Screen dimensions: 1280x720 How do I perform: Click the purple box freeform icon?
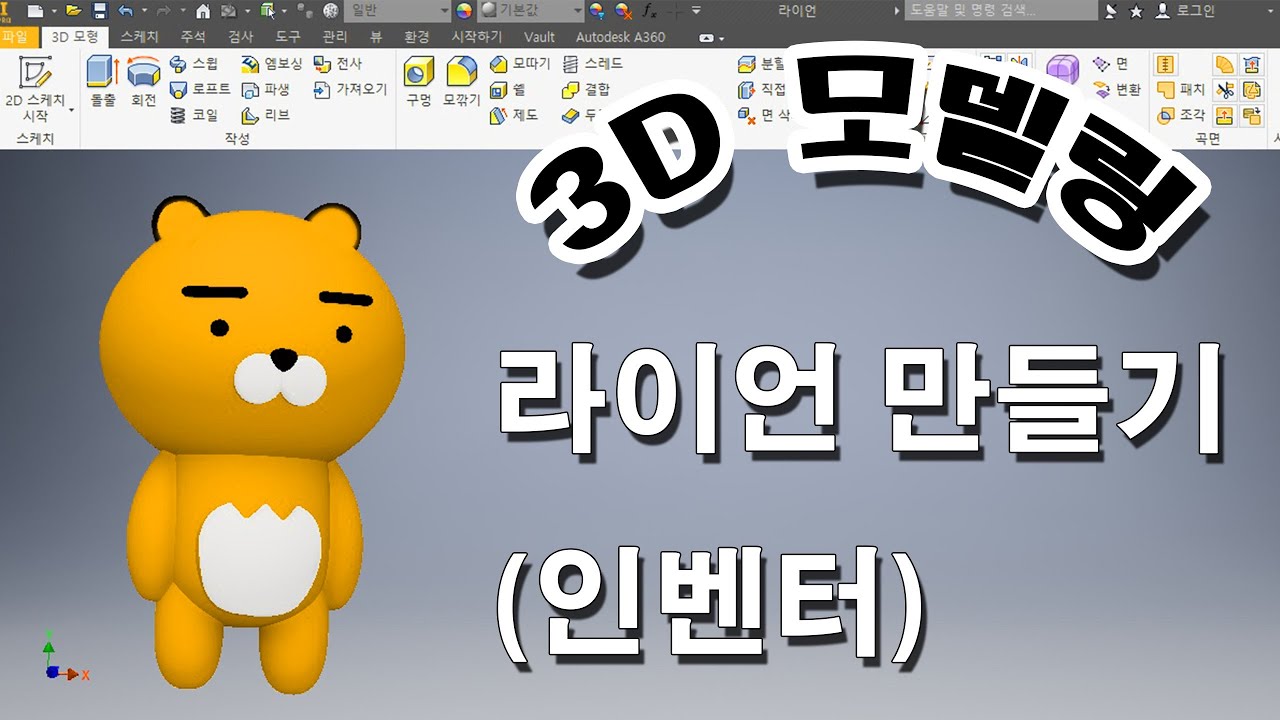coord(1063,70)
